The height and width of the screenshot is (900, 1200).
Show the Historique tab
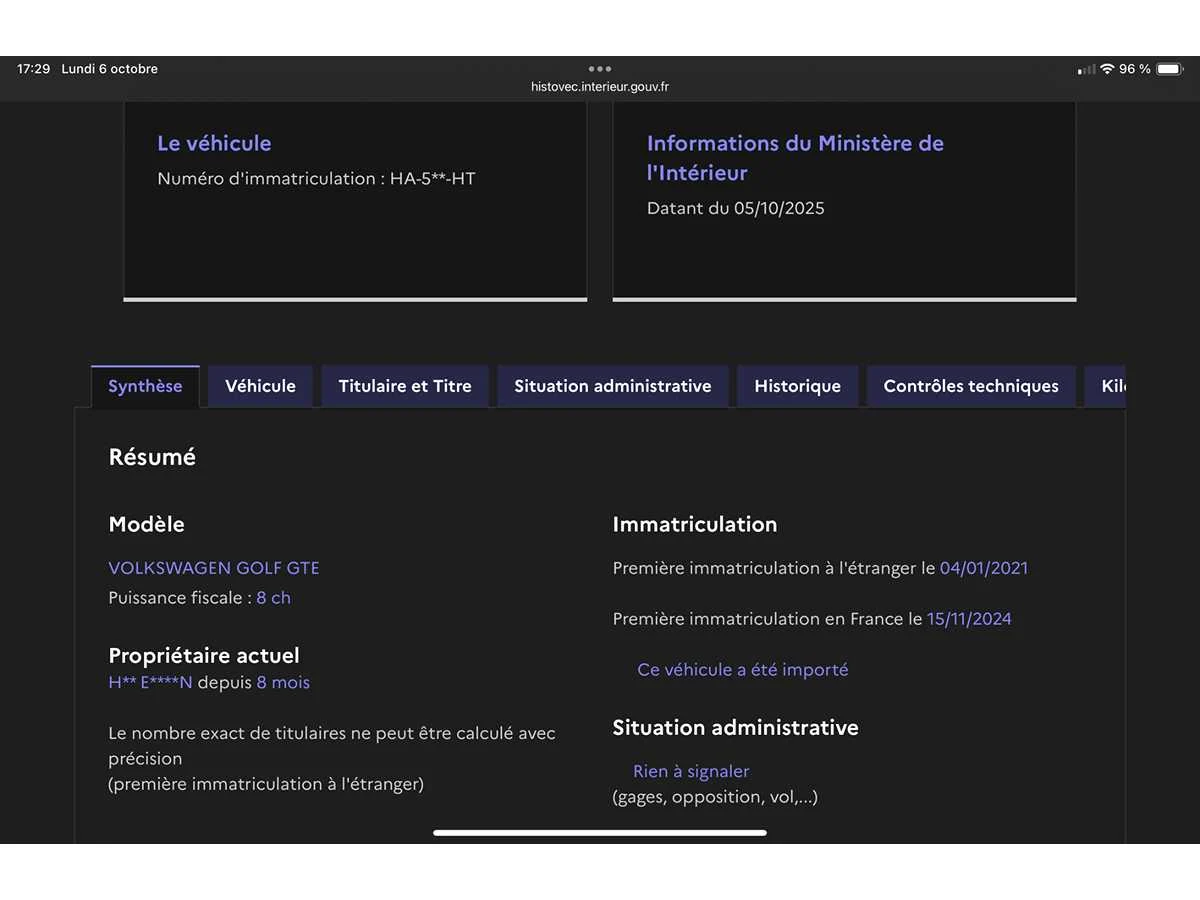coord(797,386)
